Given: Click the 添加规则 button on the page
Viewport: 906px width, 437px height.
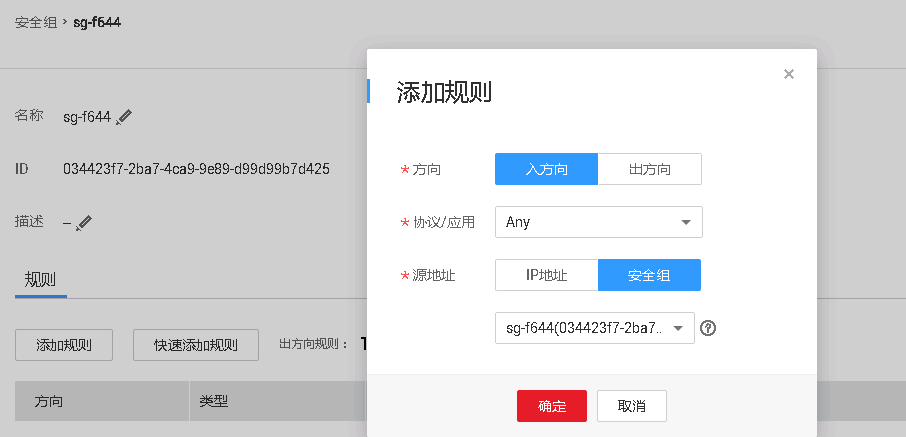Looking at the screenshot, I should 64,345.
